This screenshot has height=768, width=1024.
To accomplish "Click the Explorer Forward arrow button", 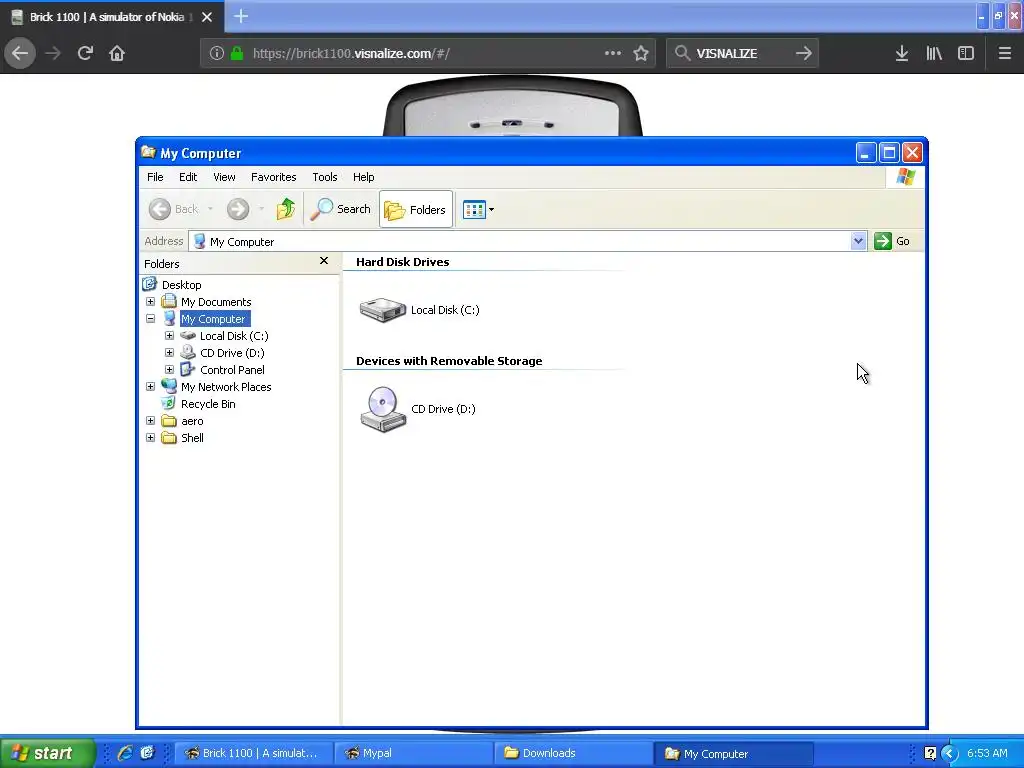I will pos(238,209).
